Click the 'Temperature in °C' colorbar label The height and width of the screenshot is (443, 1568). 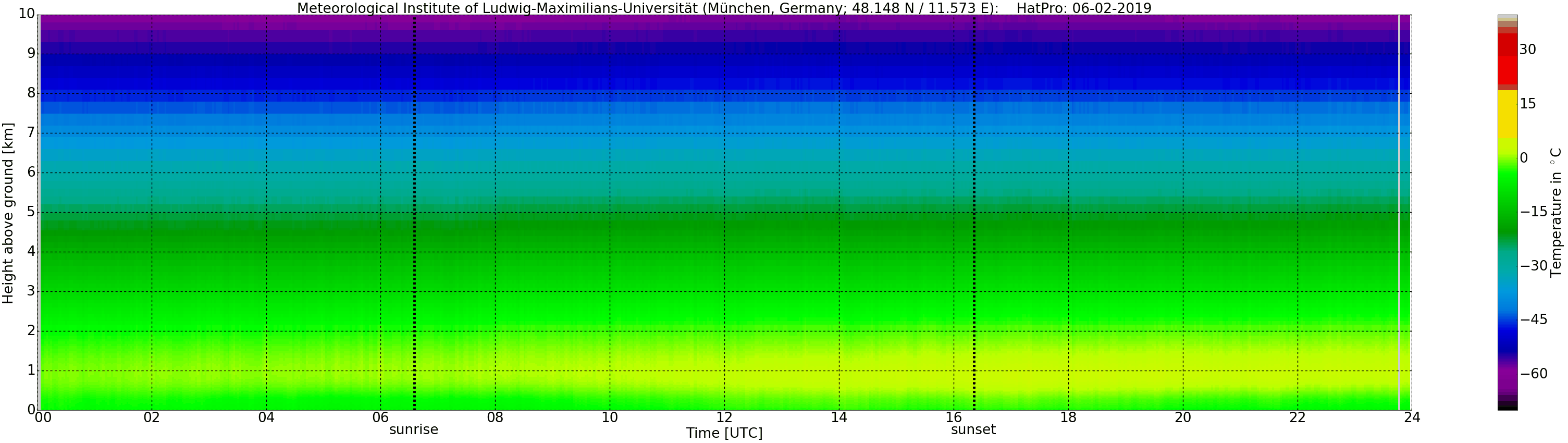point(1556,212)
